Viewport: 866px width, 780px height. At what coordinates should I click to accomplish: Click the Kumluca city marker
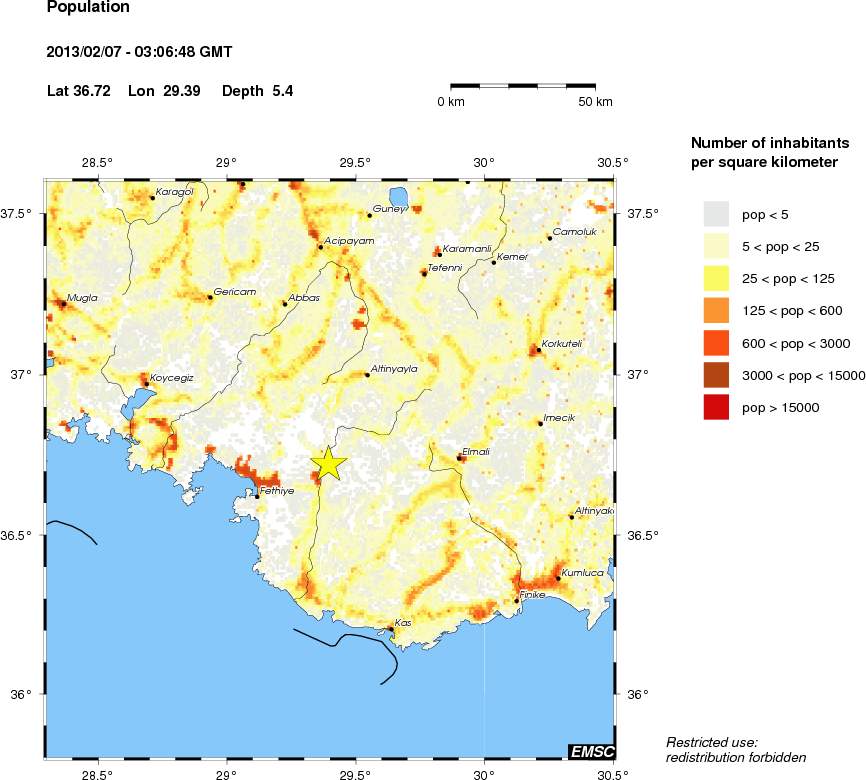pos(557,579)
